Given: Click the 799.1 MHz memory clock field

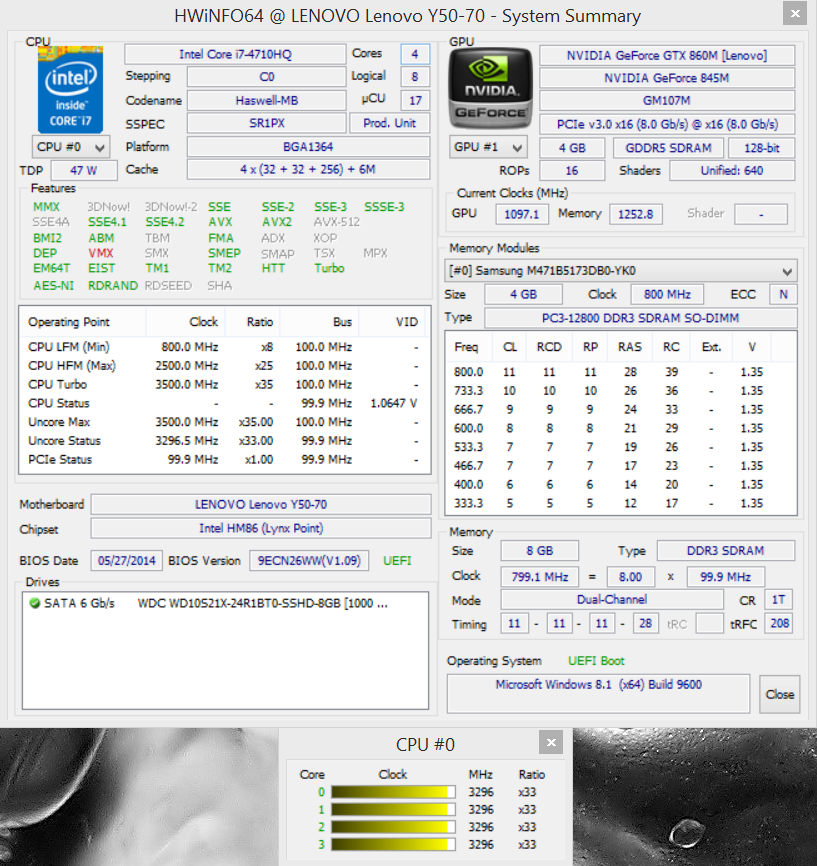Looking at the screenshot, I should 540,577.
